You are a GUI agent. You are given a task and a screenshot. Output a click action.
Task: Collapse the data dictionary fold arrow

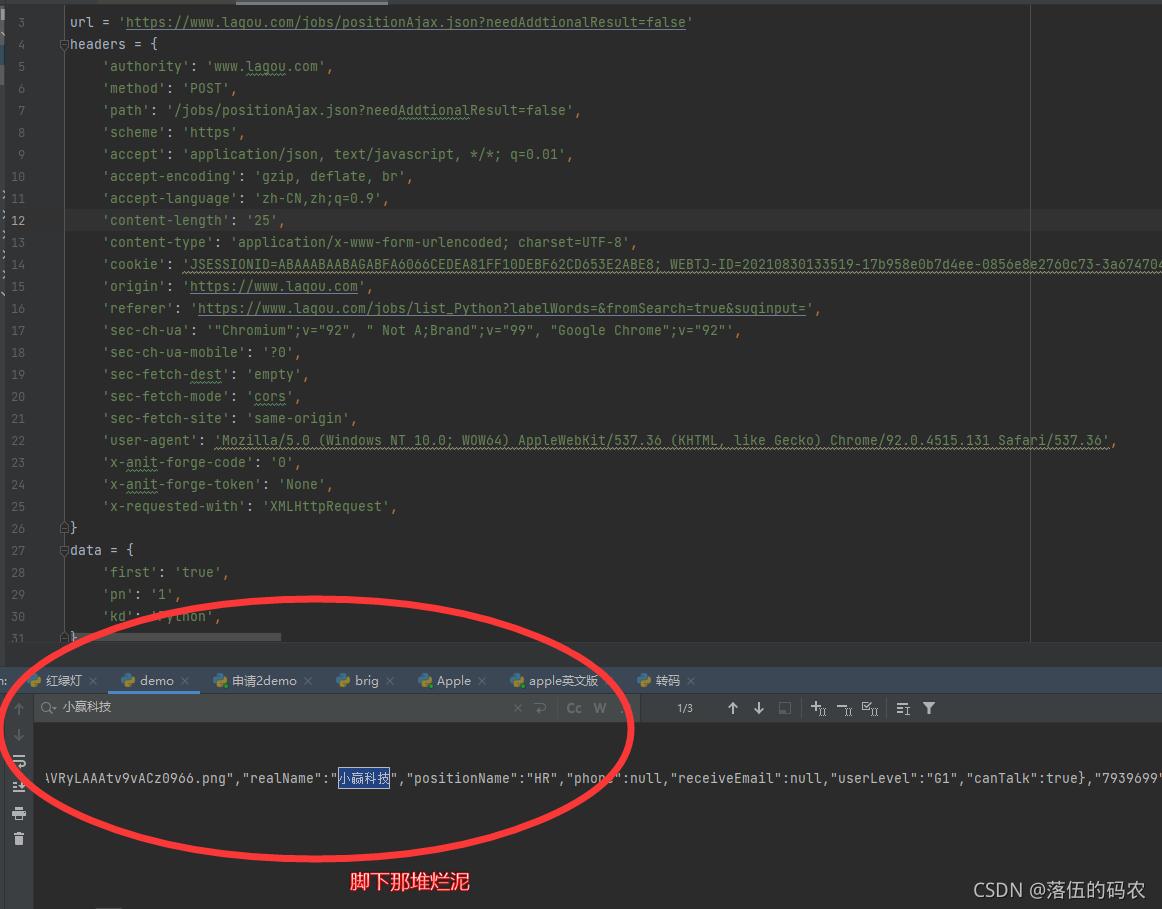(x=64, y=550)
